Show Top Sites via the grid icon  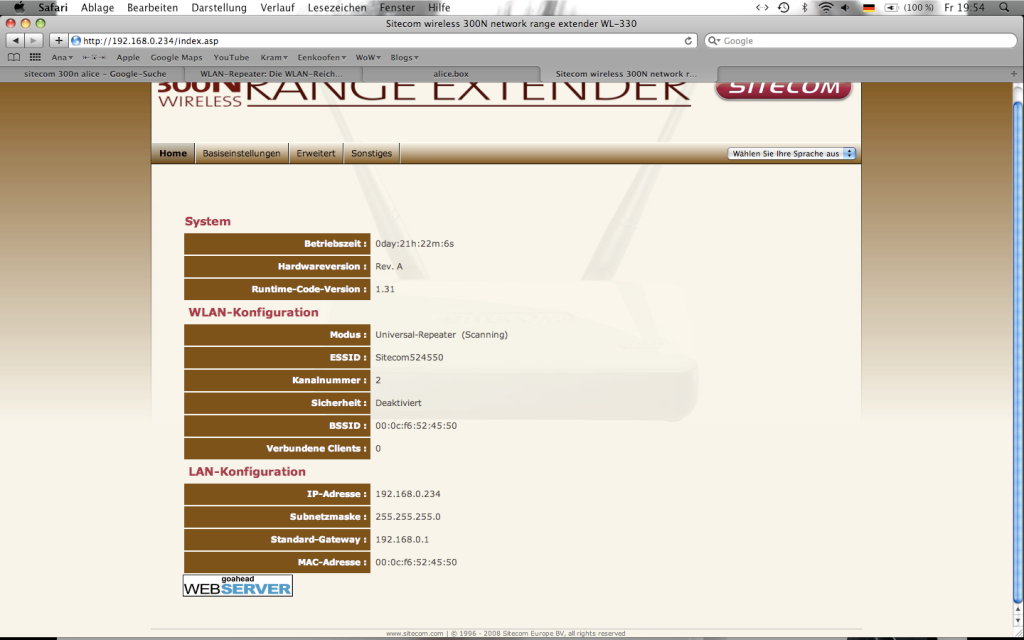click(x=35, y=57)
